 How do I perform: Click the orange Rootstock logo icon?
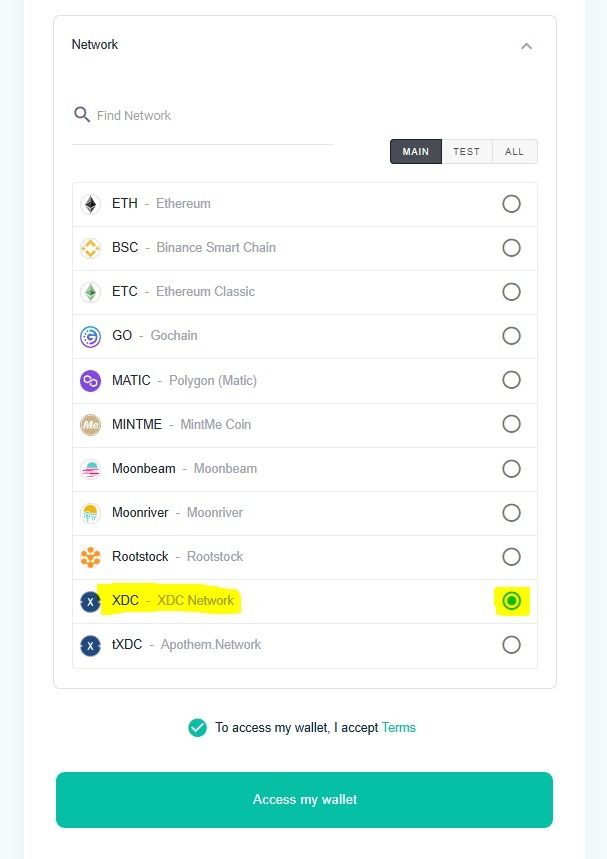point(91,557)
